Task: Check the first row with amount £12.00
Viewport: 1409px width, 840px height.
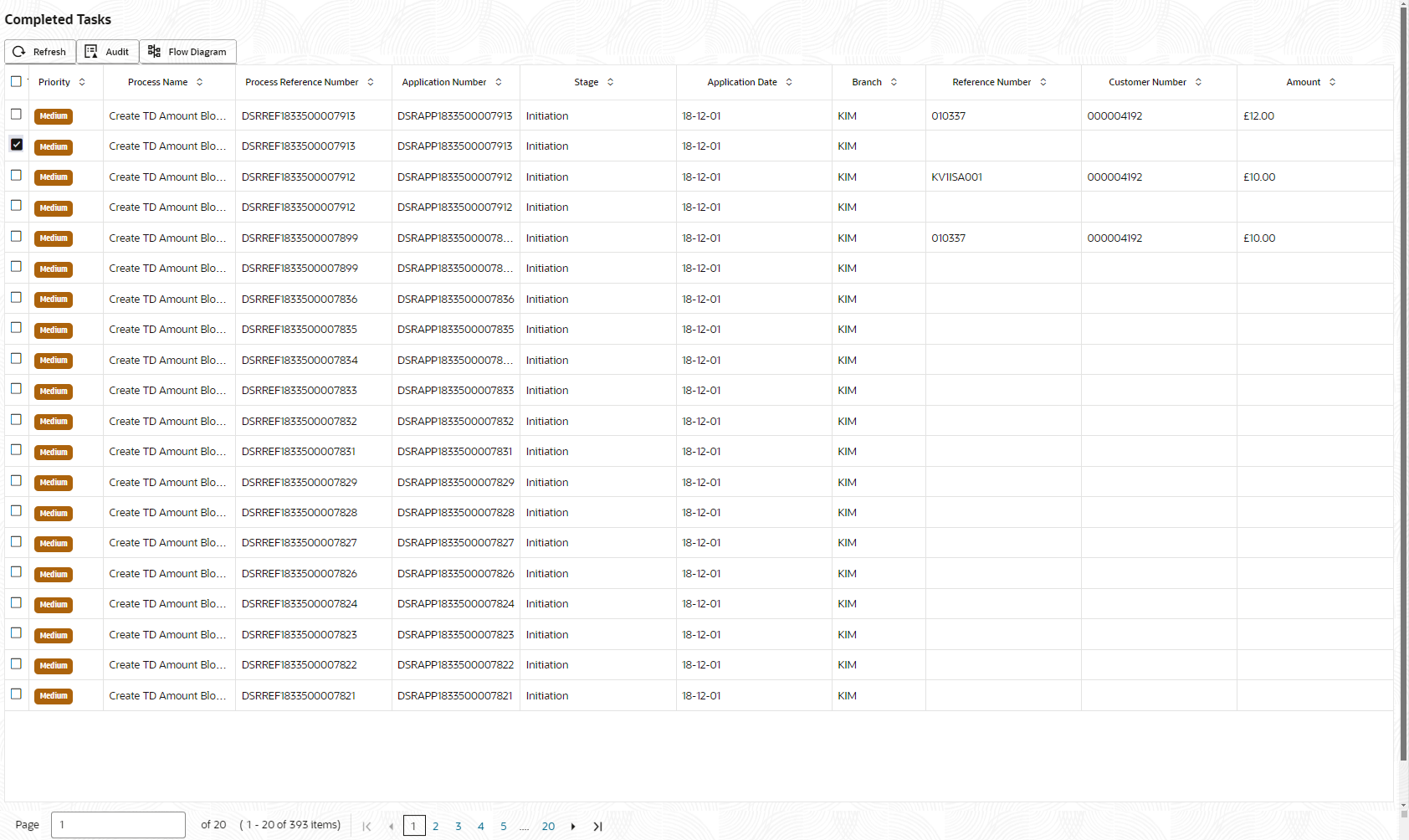Action: pos(16,114)
